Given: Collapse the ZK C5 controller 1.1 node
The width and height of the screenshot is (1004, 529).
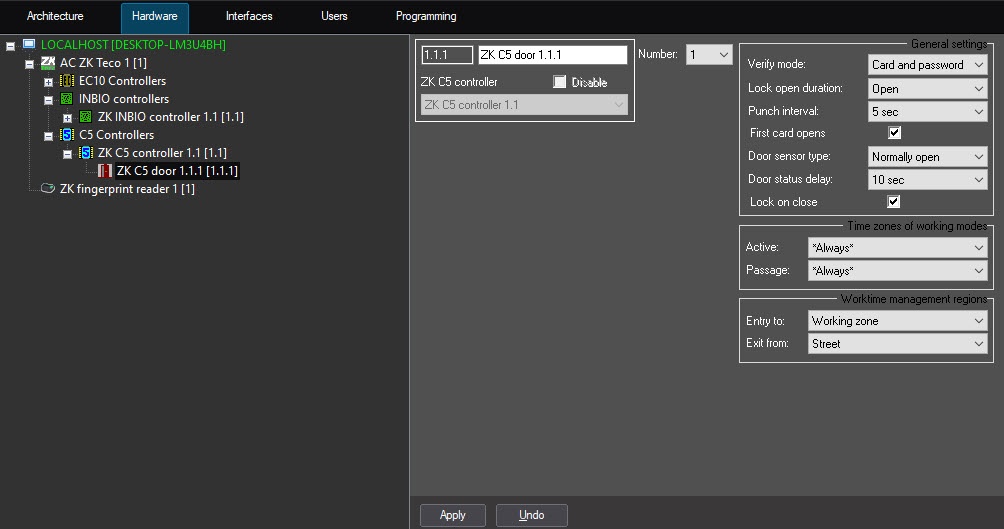Looking at the screenshot, I should (67, 154).
